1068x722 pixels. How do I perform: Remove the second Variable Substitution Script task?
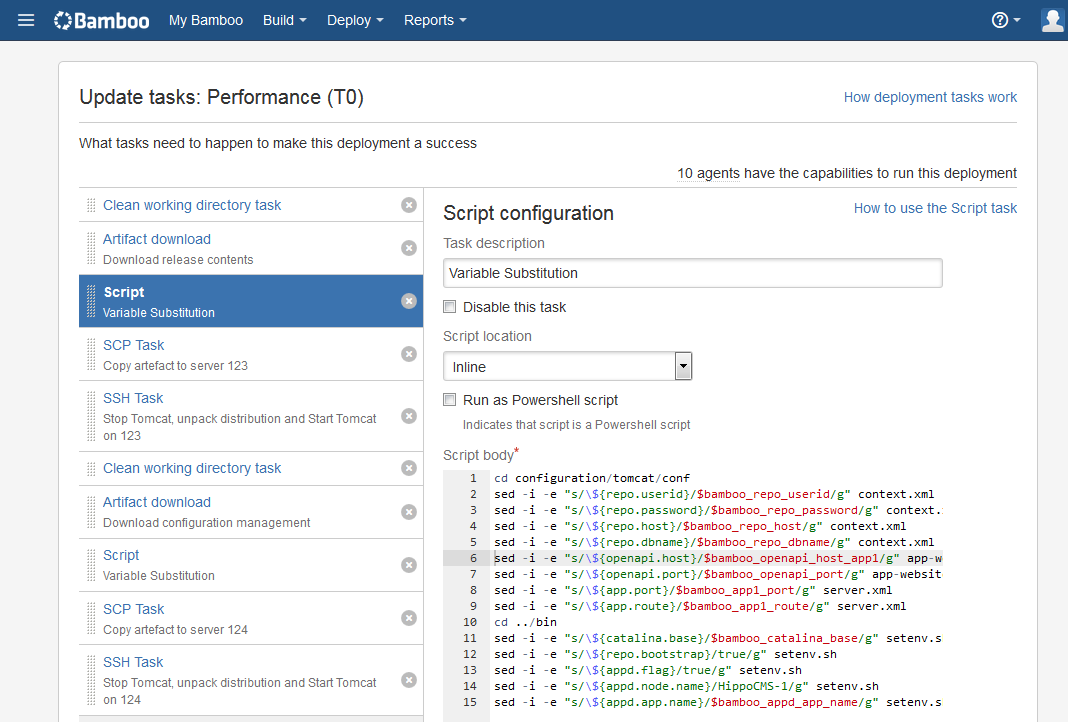[408, 564]
